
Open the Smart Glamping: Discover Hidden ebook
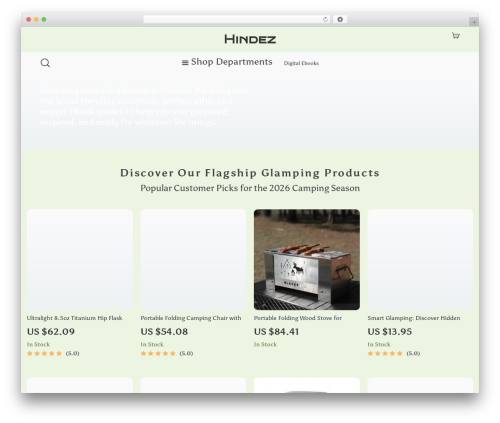(x=414, y=318)
